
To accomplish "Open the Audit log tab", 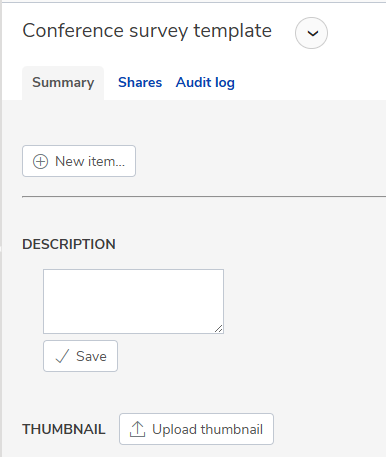I will pos(205,82).
